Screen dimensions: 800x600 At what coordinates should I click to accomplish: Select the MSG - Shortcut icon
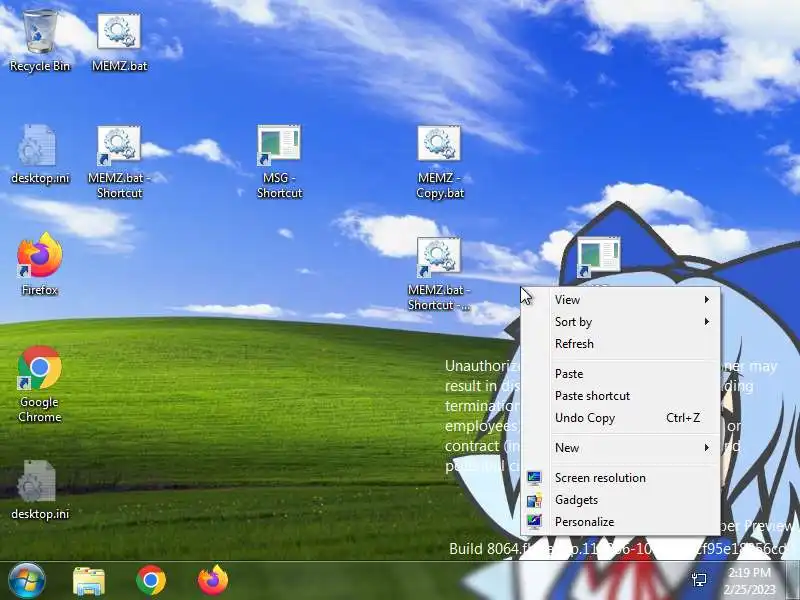coord(279,161)
